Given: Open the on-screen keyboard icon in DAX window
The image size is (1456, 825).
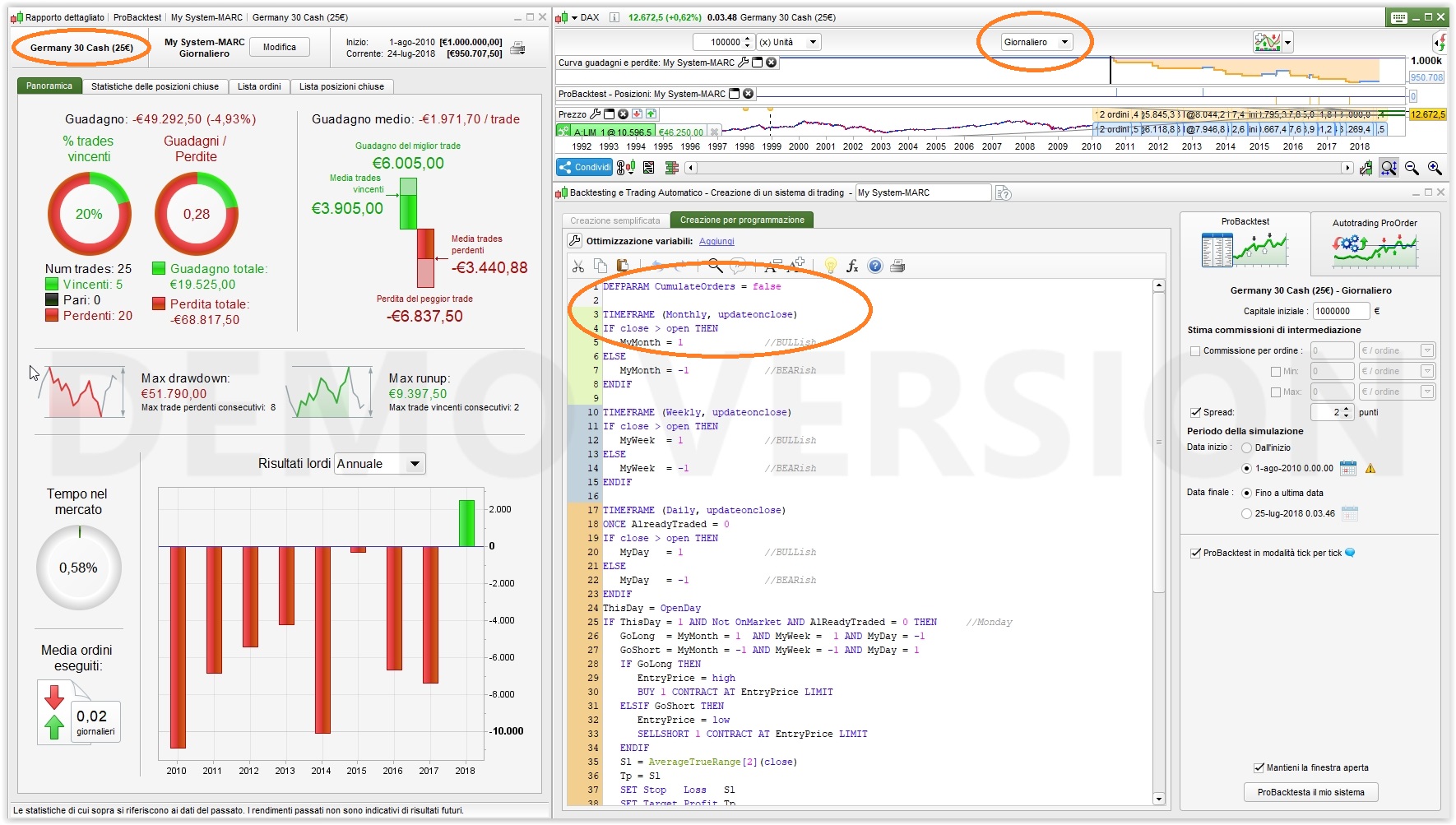Looking at the screenshot, I should click(1399, 17).
